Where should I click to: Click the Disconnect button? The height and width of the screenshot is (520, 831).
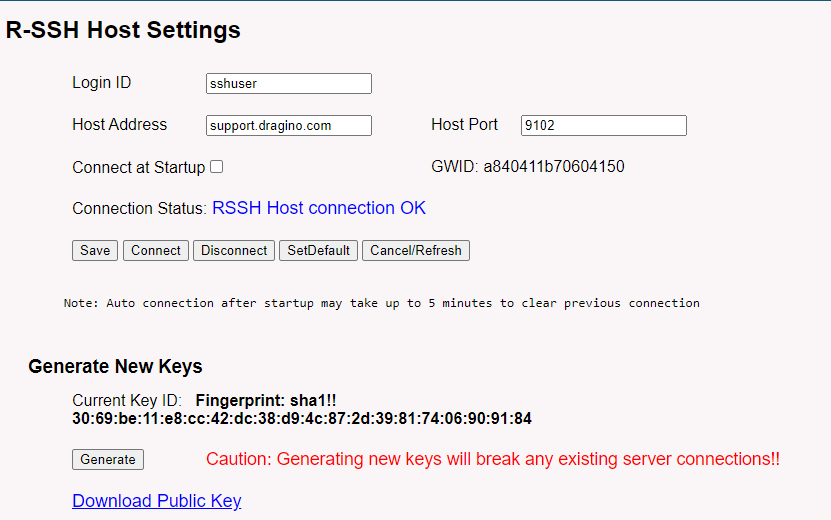click(x=234, y=250)
